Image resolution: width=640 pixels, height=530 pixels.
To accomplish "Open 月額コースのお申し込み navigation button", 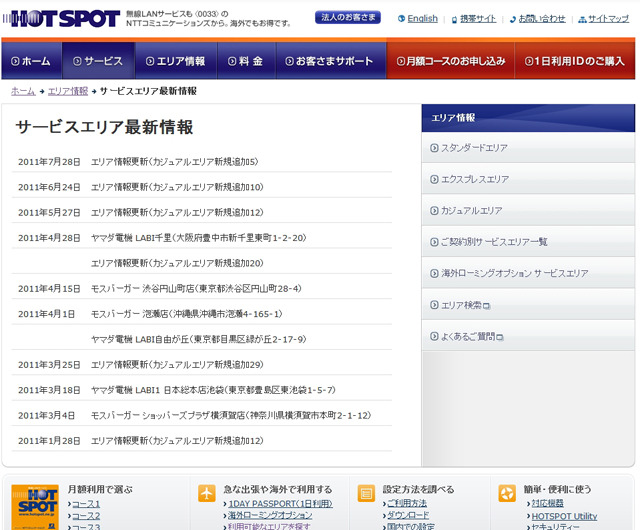I will click(x=451, y=61).
